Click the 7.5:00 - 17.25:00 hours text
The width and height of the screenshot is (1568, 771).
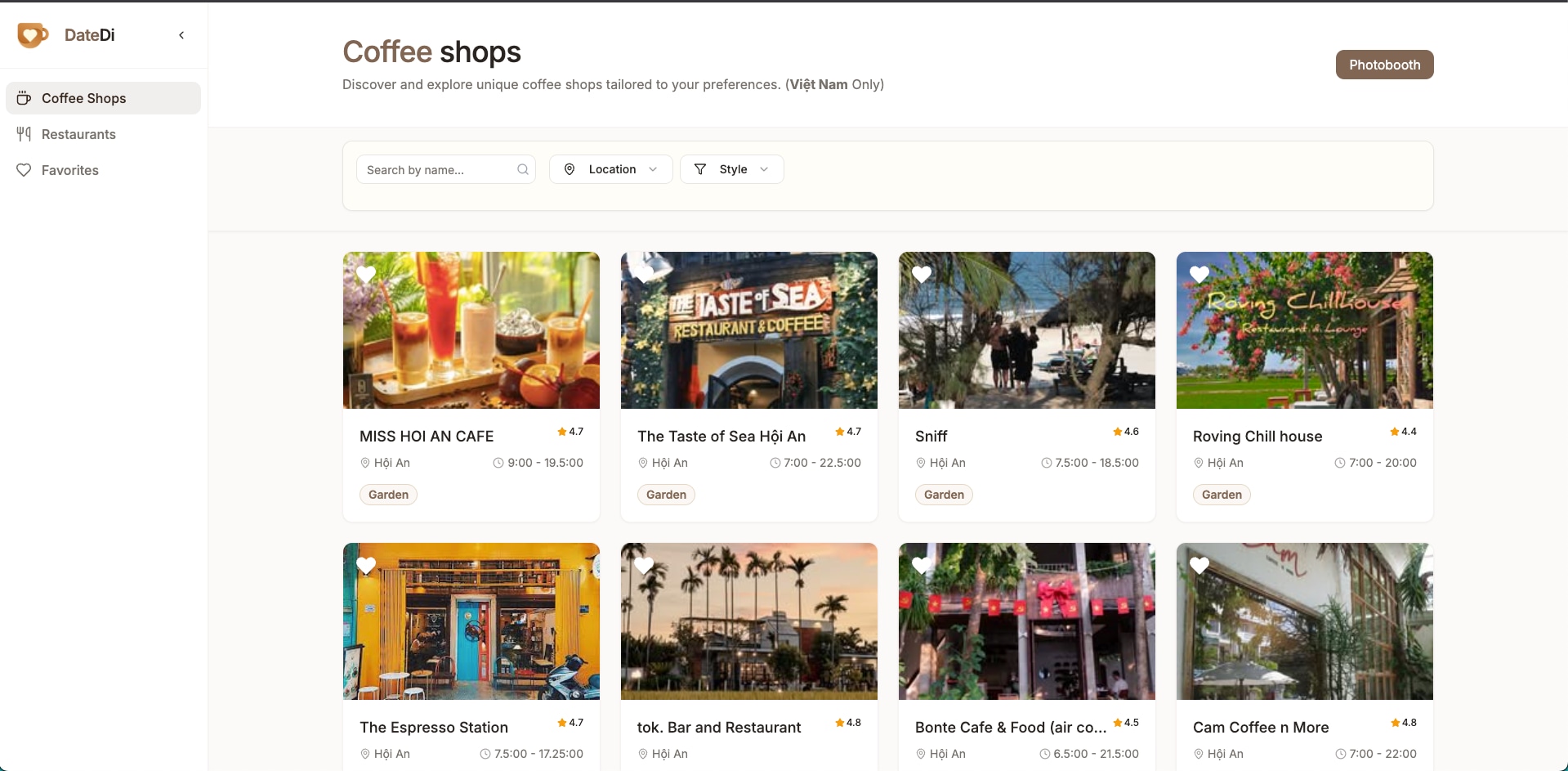[538, 754]
